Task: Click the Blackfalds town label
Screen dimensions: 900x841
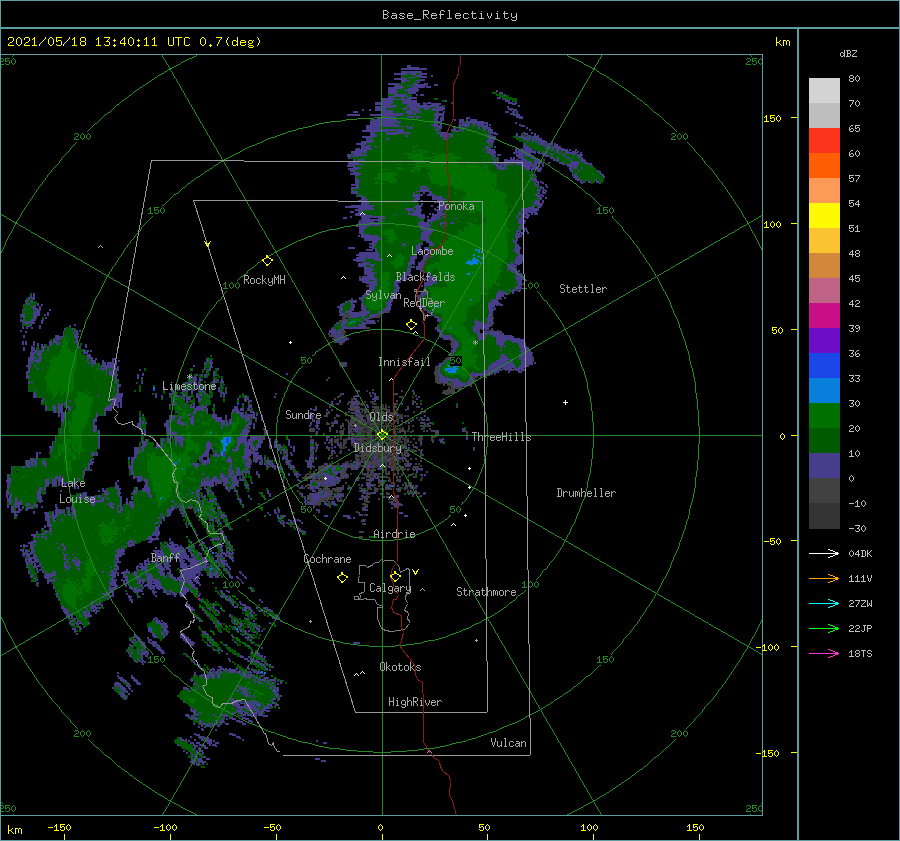Action: pyautogui.click(x=425, y=277)
